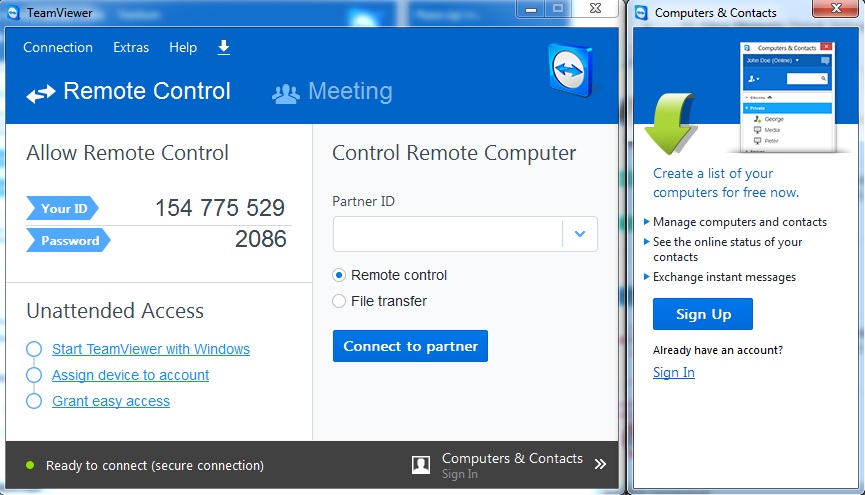Select the File transfer radio button

(339, 301)
